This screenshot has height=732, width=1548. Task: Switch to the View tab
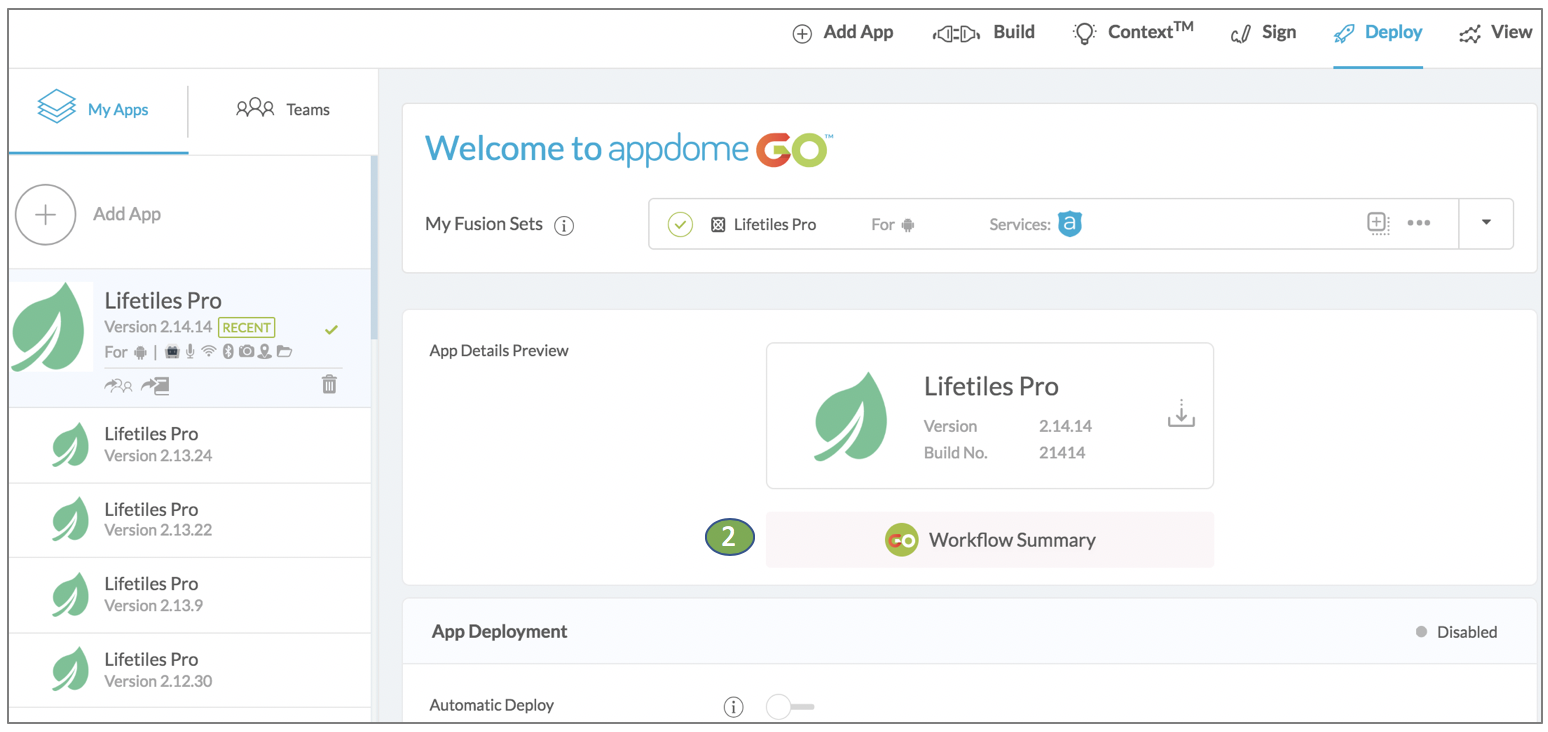tap(1495, 33)
